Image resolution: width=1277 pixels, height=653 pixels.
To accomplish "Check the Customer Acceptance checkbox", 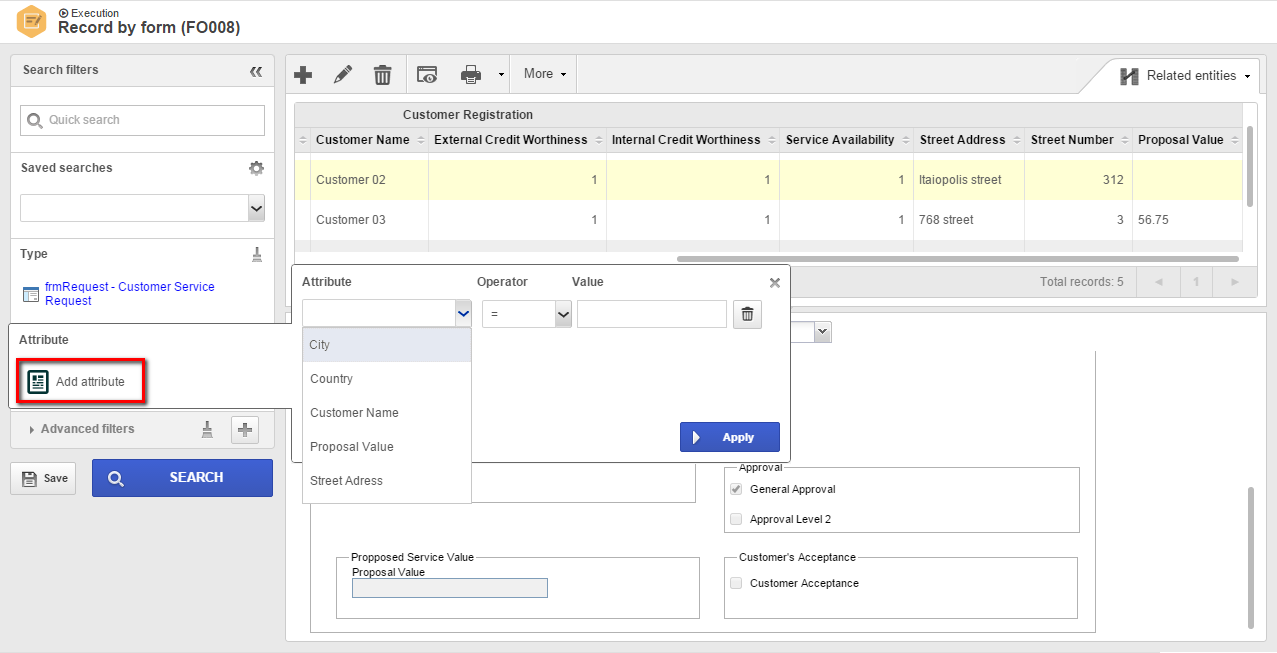I will (736, 583).
